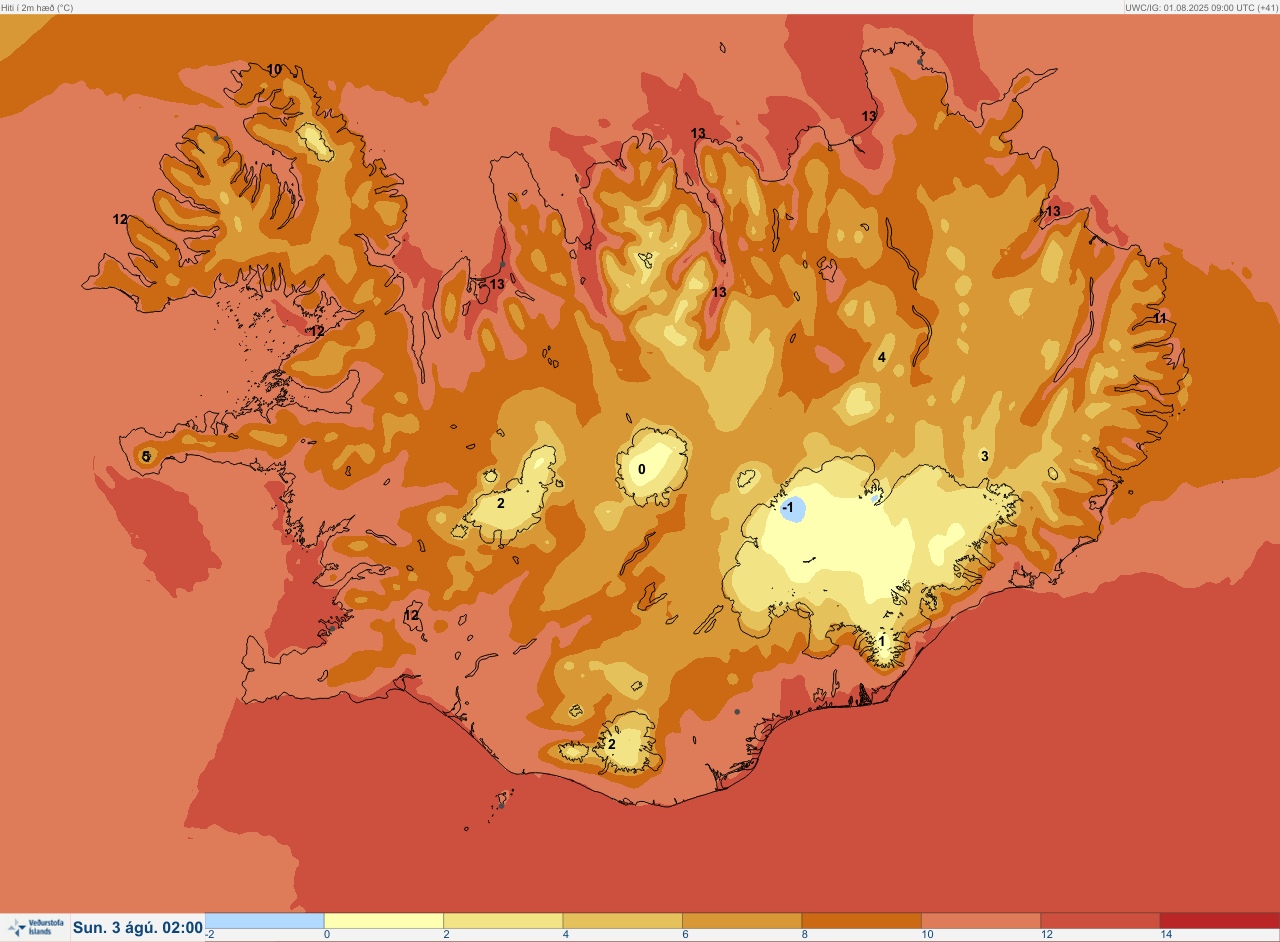Screen dimensions: 1280x942
Task: Click the legend tick value 8
Action: click(805, 935)
